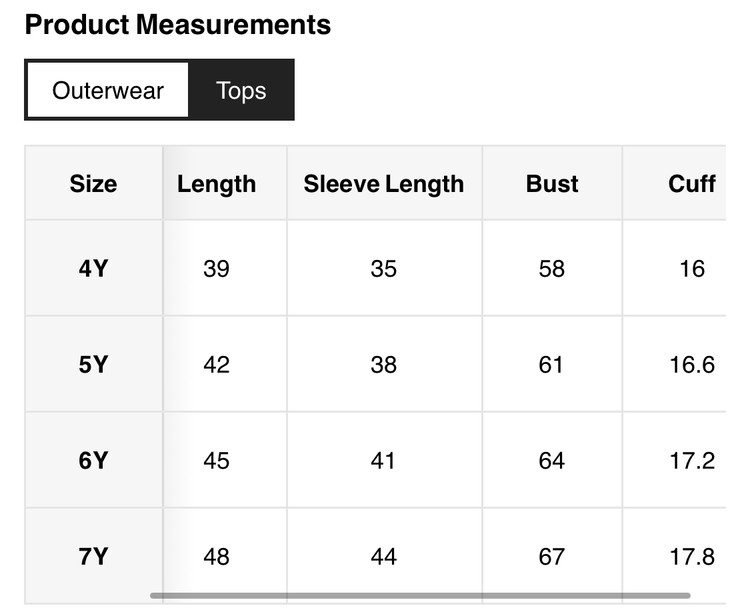750x610 pixels.
Task: Select the 7Y size row label
Action: (93, 556)
